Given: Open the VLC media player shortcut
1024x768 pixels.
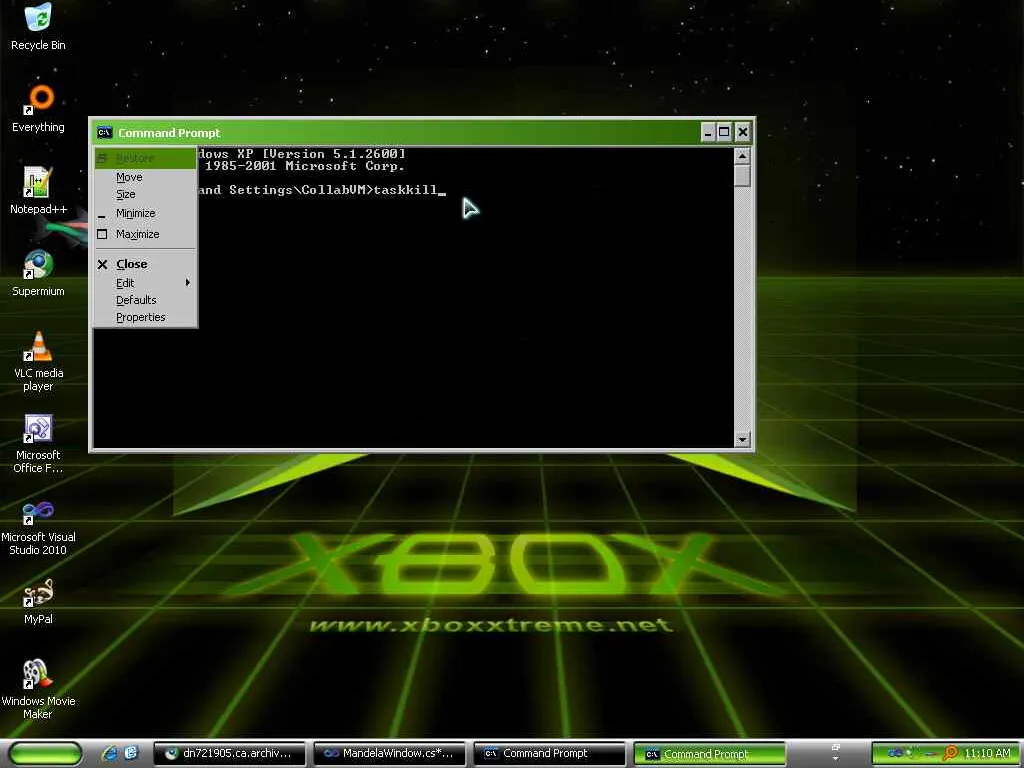Looking at the screenshot, I should tap(38, 361).
